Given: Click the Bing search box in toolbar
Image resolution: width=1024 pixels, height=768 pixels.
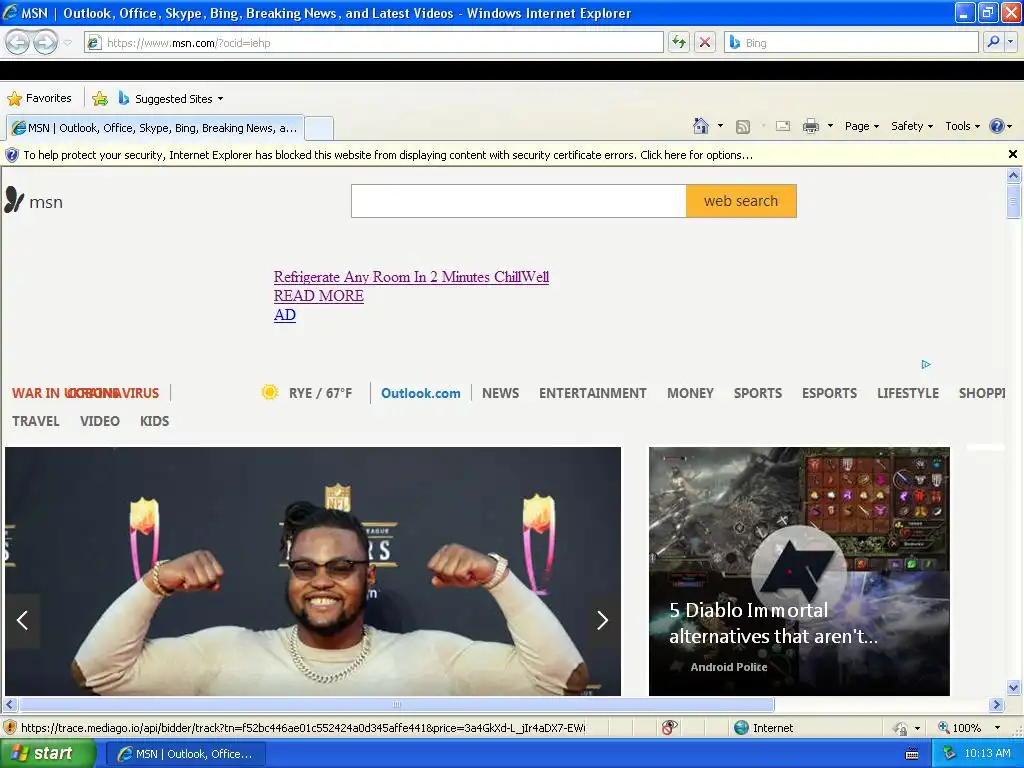Looking at the screenshot, I should point(852,42).
